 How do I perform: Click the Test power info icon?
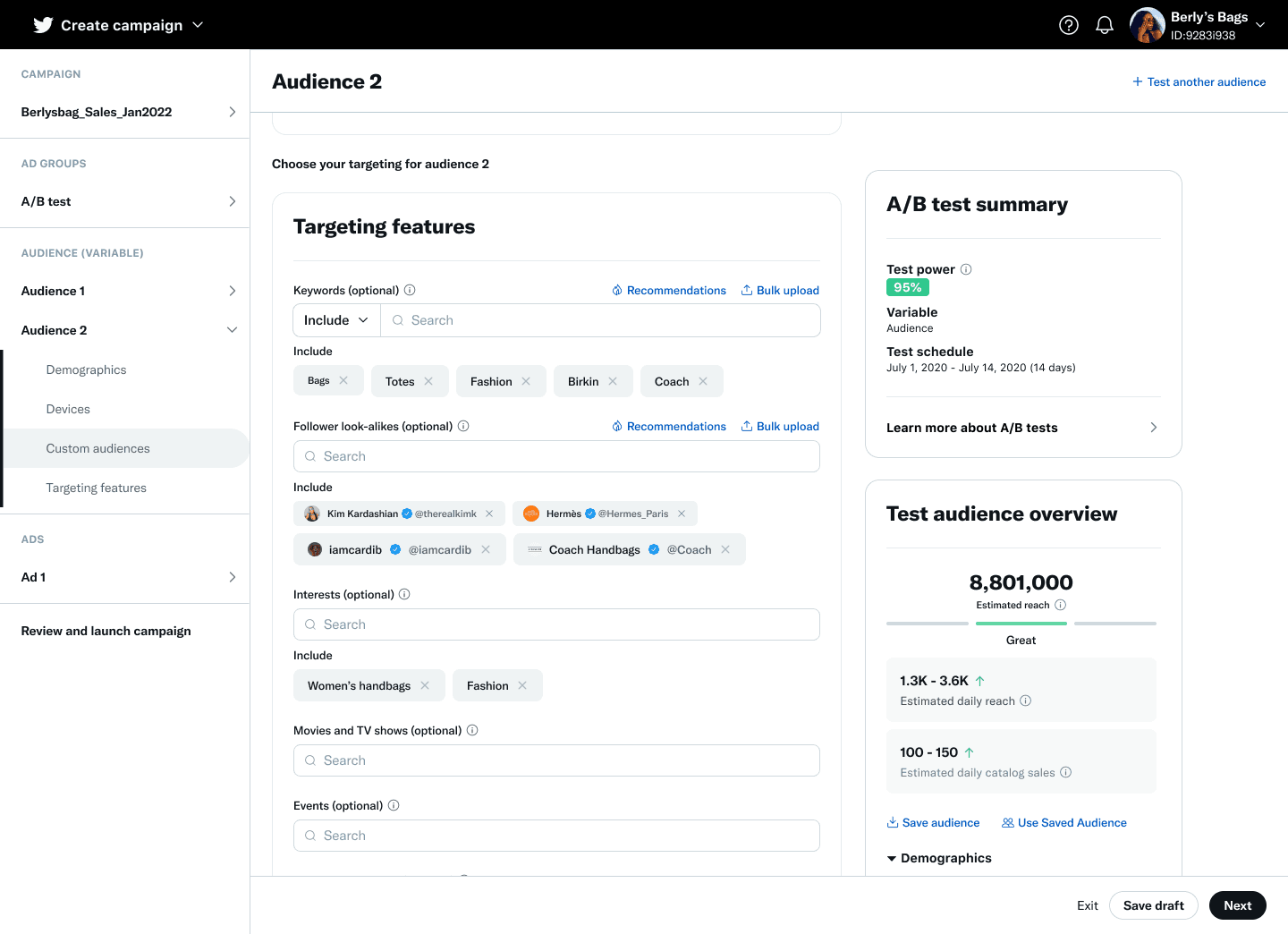coord(967,268)
